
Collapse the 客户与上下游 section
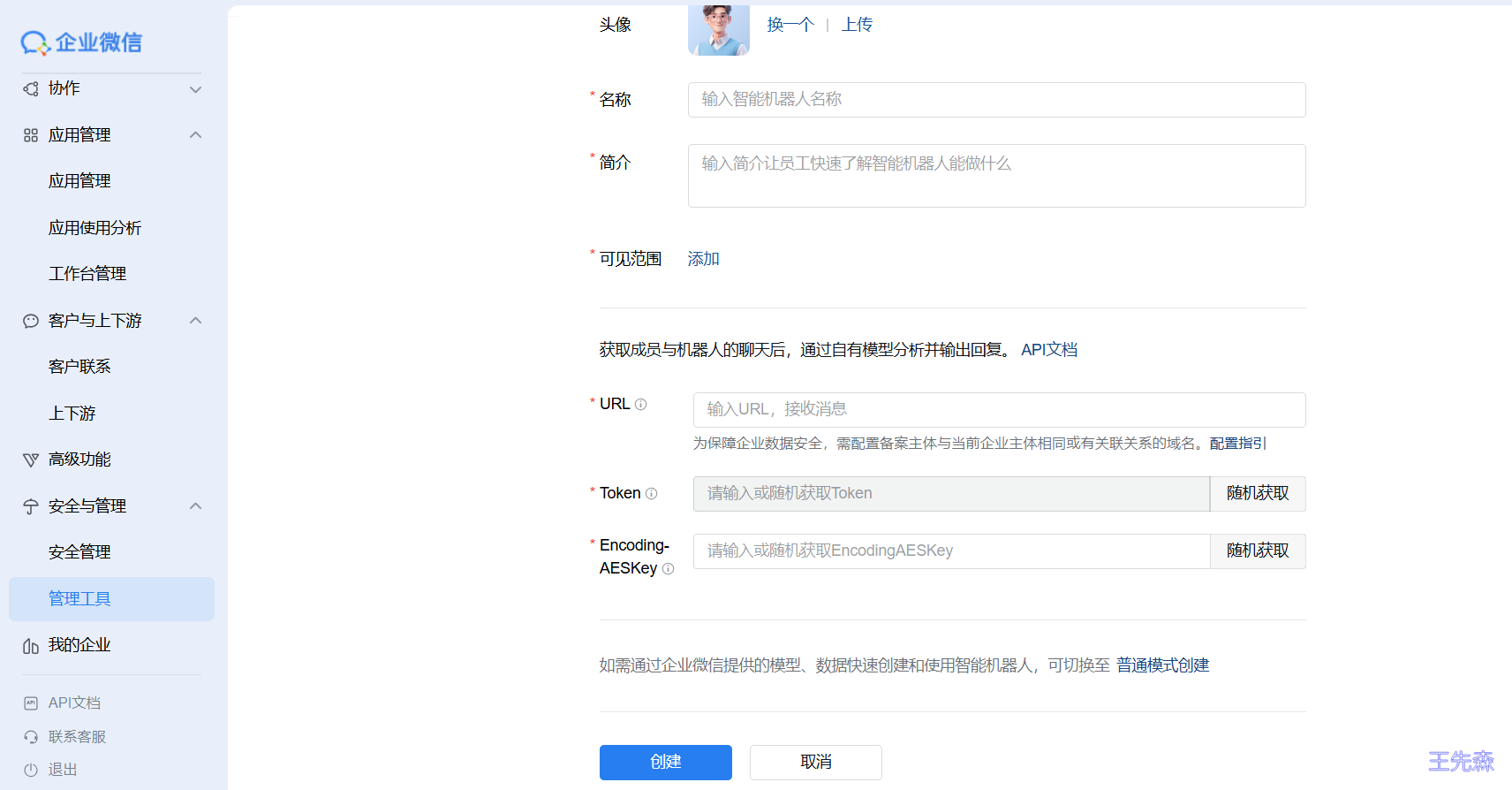196,321
